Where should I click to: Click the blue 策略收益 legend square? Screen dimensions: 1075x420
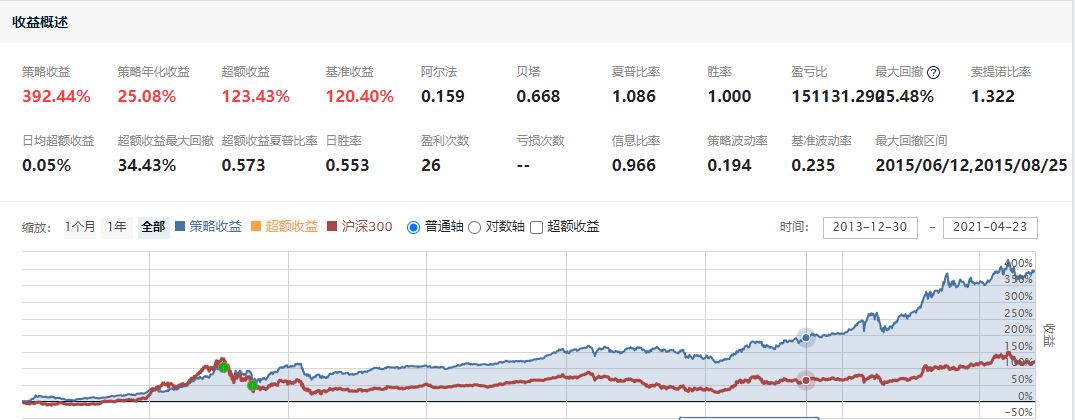pyautogui.click(x=181, y=227)
